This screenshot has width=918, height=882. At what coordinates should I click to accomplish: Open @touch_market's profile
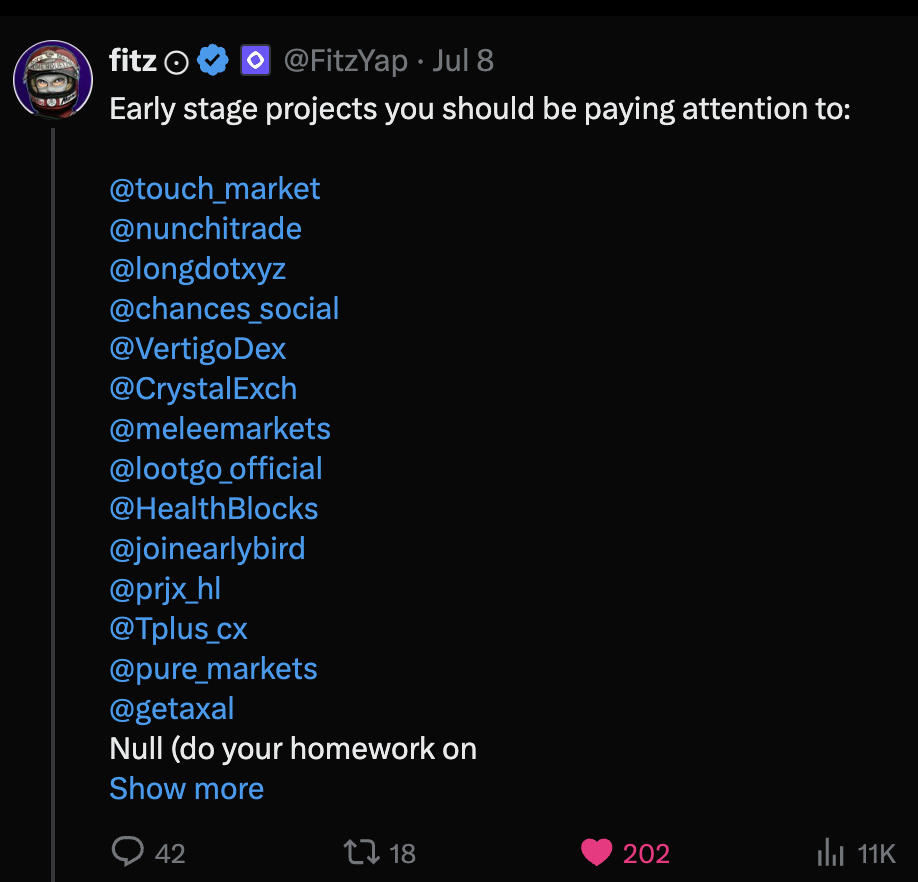click(x=214, y=188)
